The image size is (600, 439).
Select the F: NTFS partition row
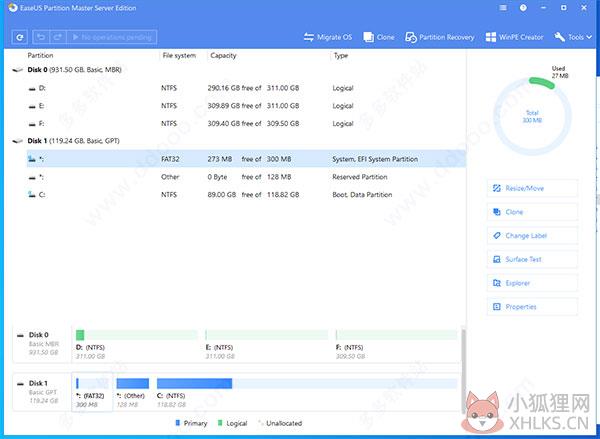[246, 124]
